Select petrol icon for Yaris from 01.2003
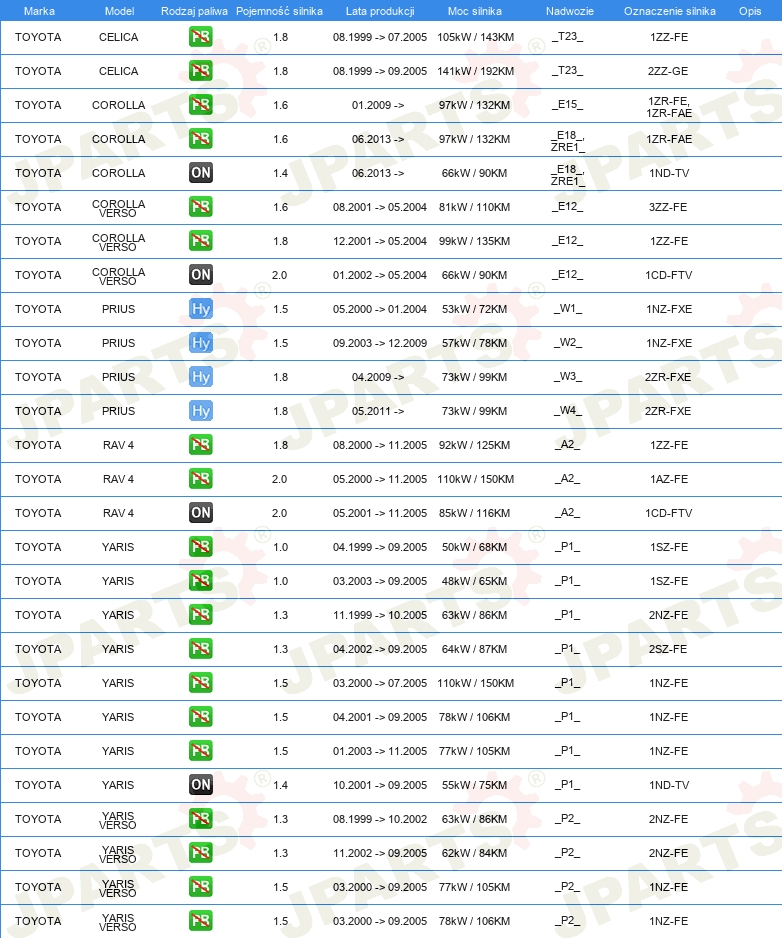 tap(200, 751)
